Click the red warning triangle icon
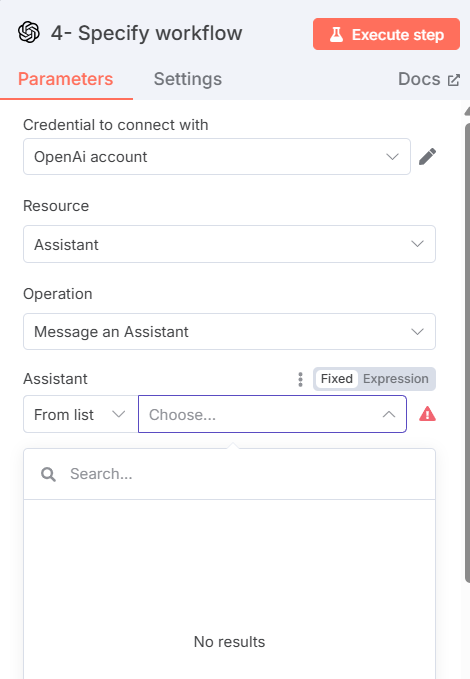Viewport: 470px width, 679px height. (x=427, y=414)
